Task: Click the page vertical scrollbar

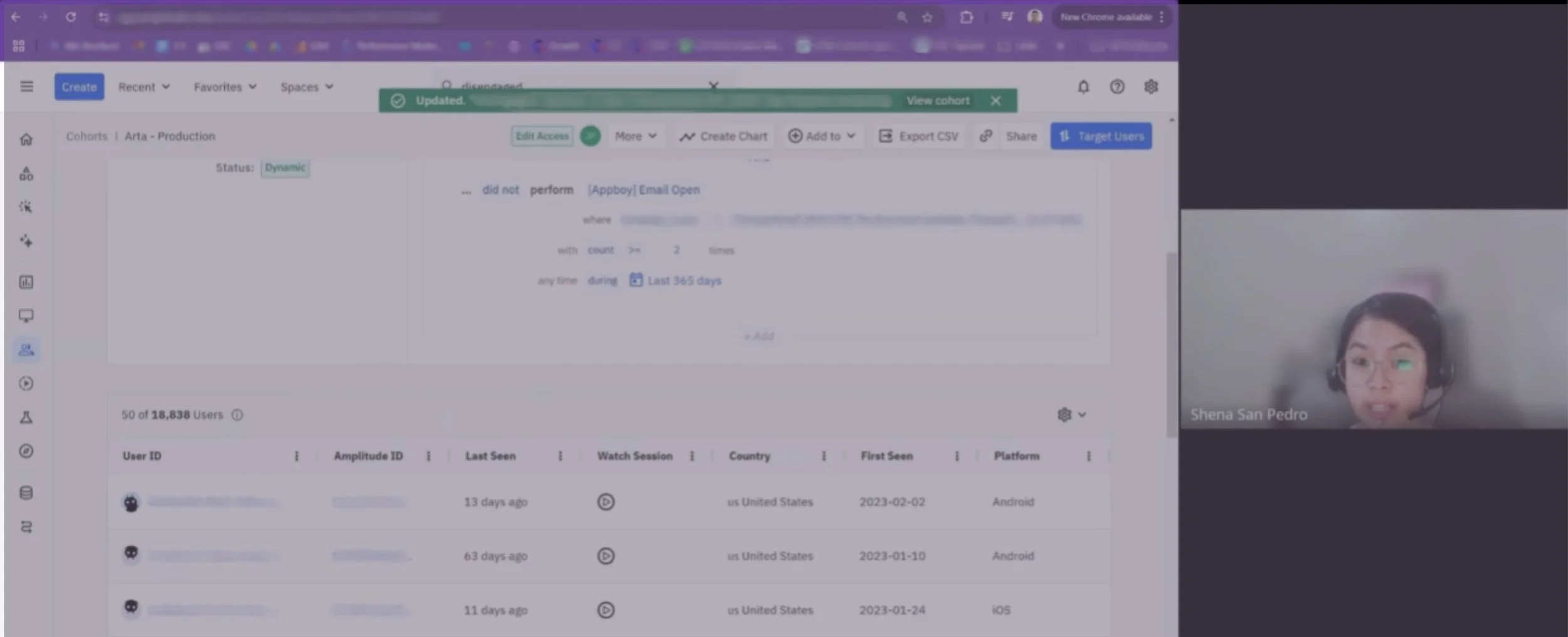Action: pos(1171,345)
